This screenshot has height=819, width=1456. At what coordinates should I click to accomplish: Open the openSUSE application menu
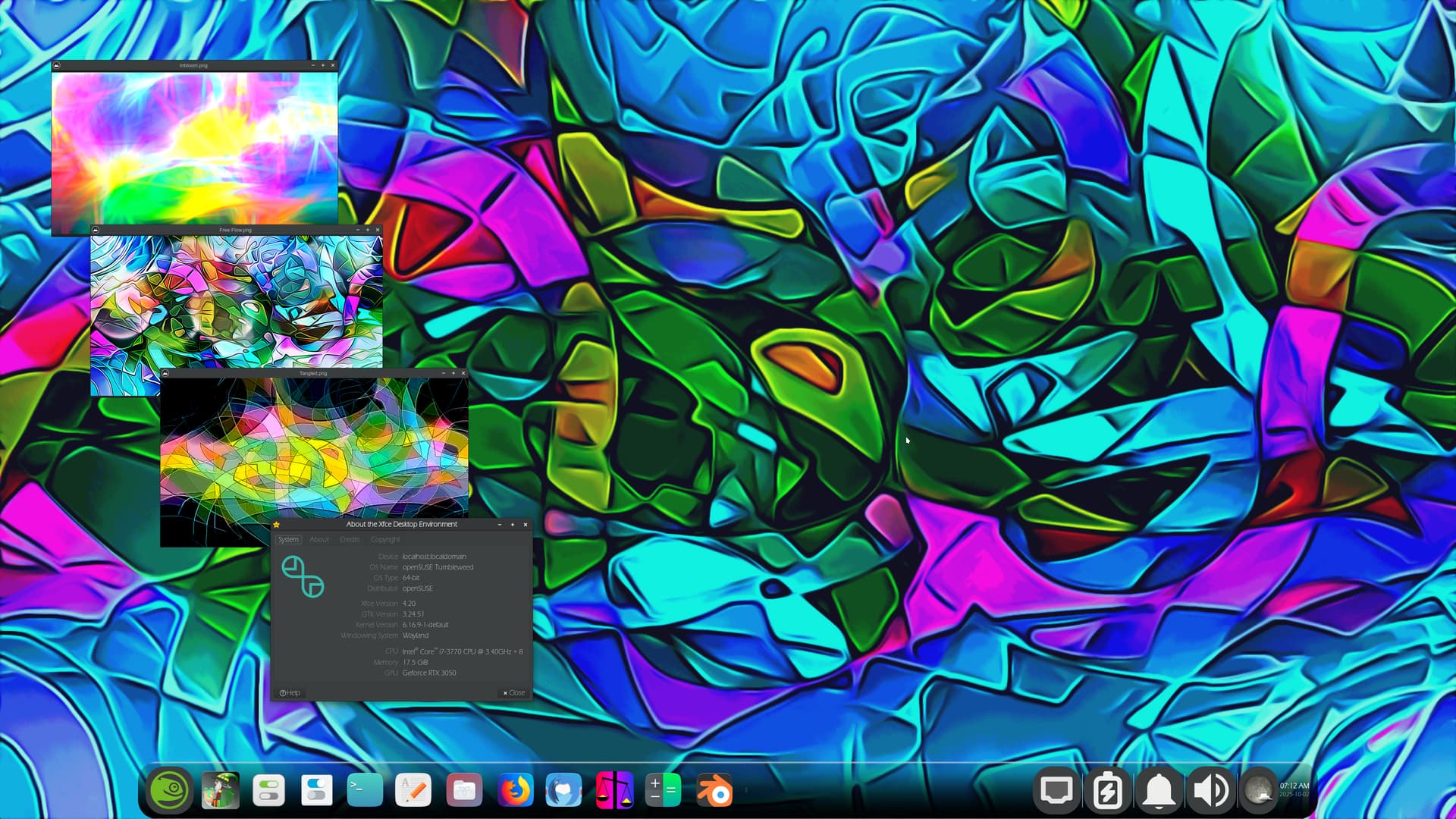coord(168,790)
